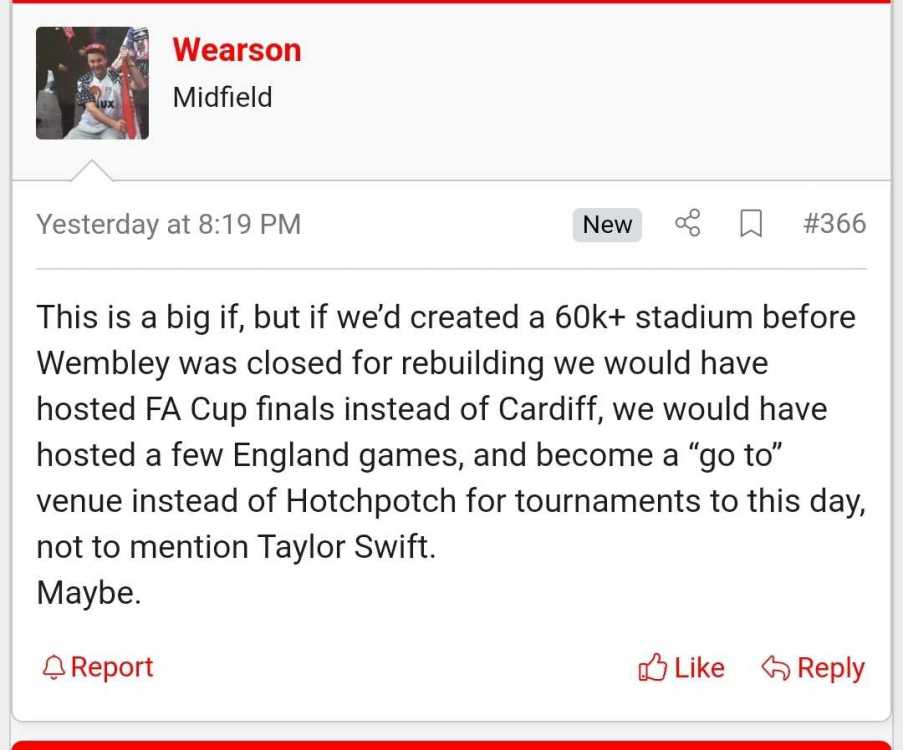The height and width of the screenshot is (750, 903).
Task: Open the share icon for this post
Action: coord(688,224)
